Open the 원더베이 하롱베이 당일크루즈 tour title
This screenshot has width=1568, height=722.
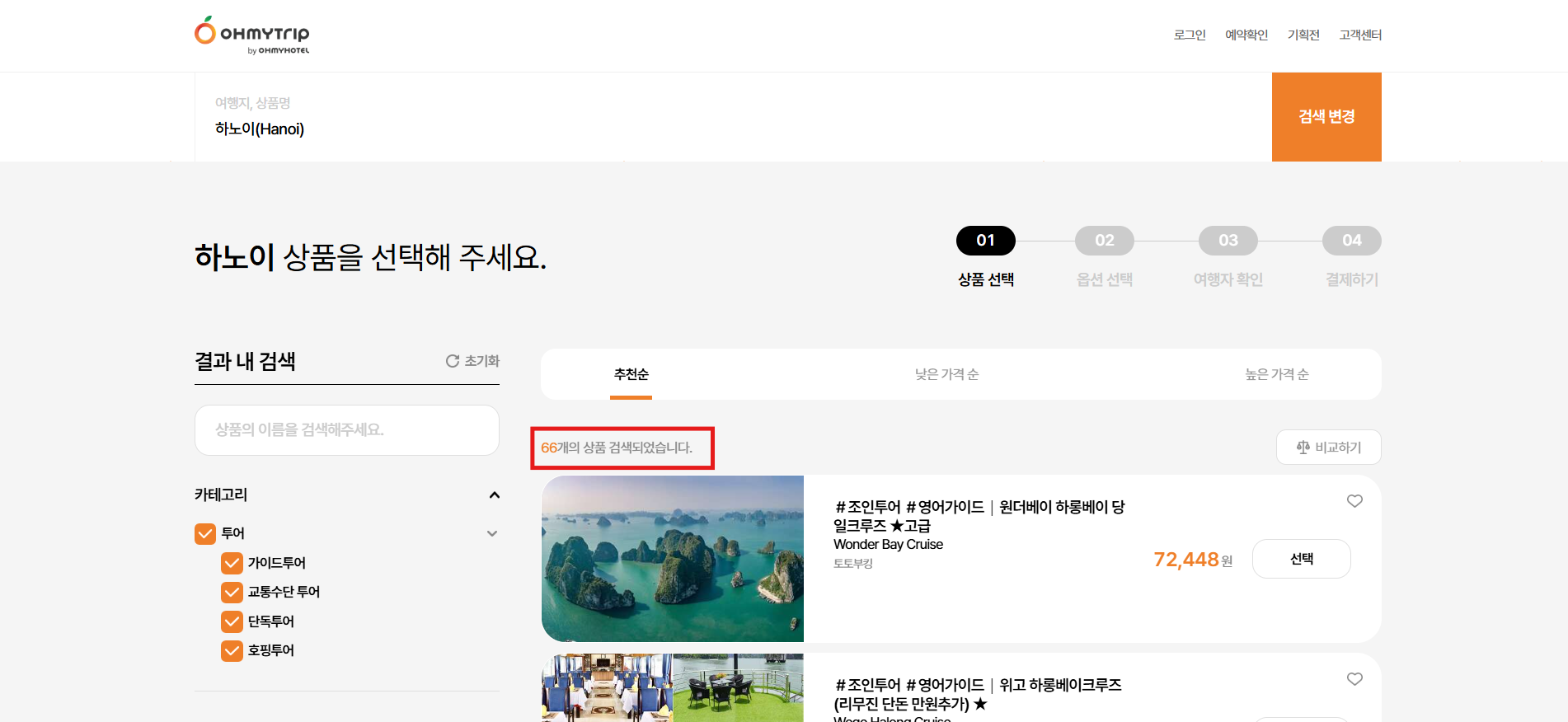979,516
